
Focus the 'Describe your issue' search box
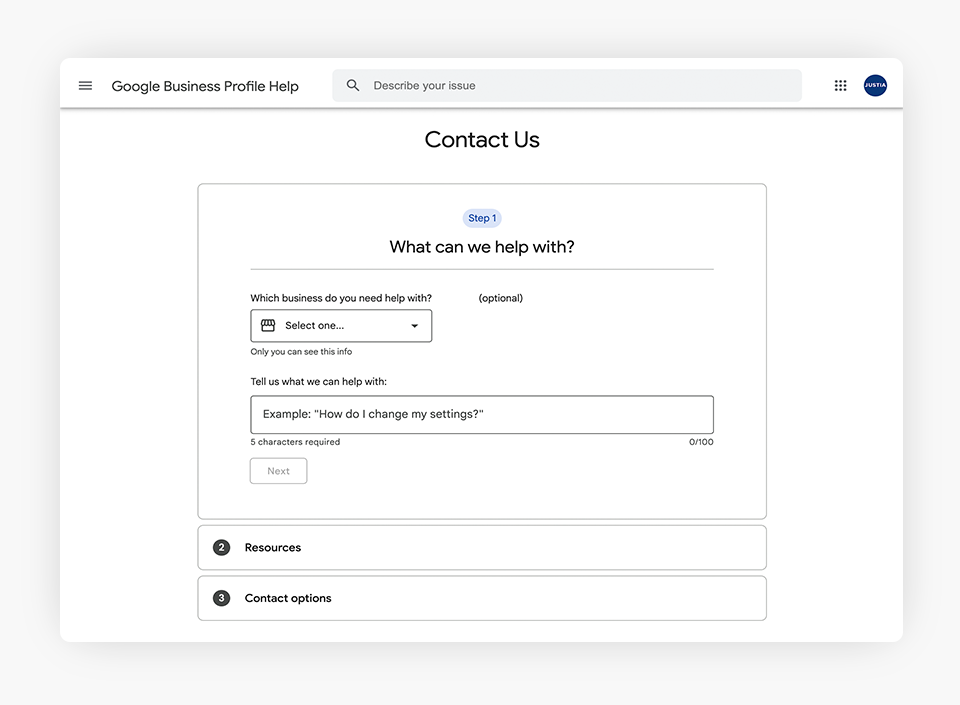click(580, 86)
